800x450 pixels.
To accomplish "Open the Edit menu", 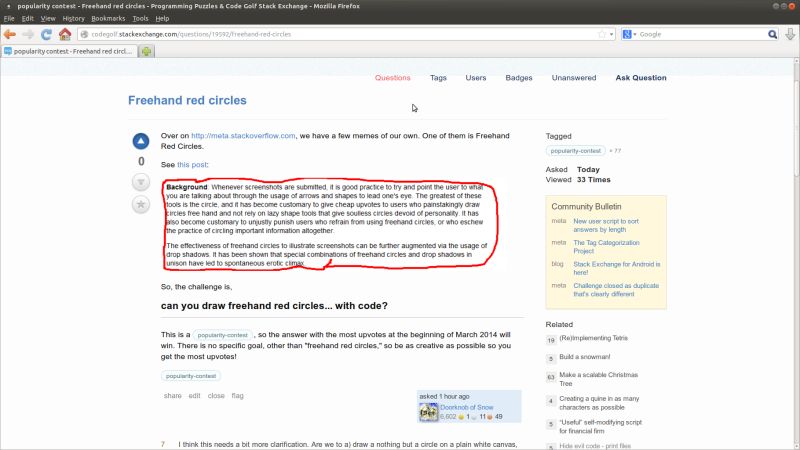I will (28, 18).
